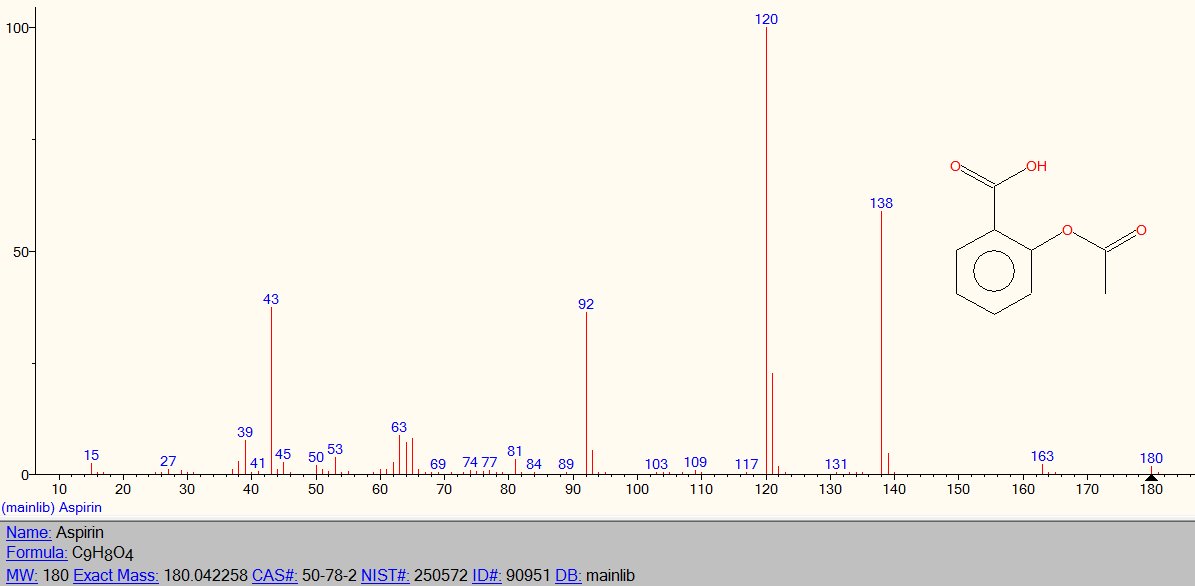Click the blue peak label 109
The height and width of the screenshot is (586, 1195).
[x=695, y=462]
